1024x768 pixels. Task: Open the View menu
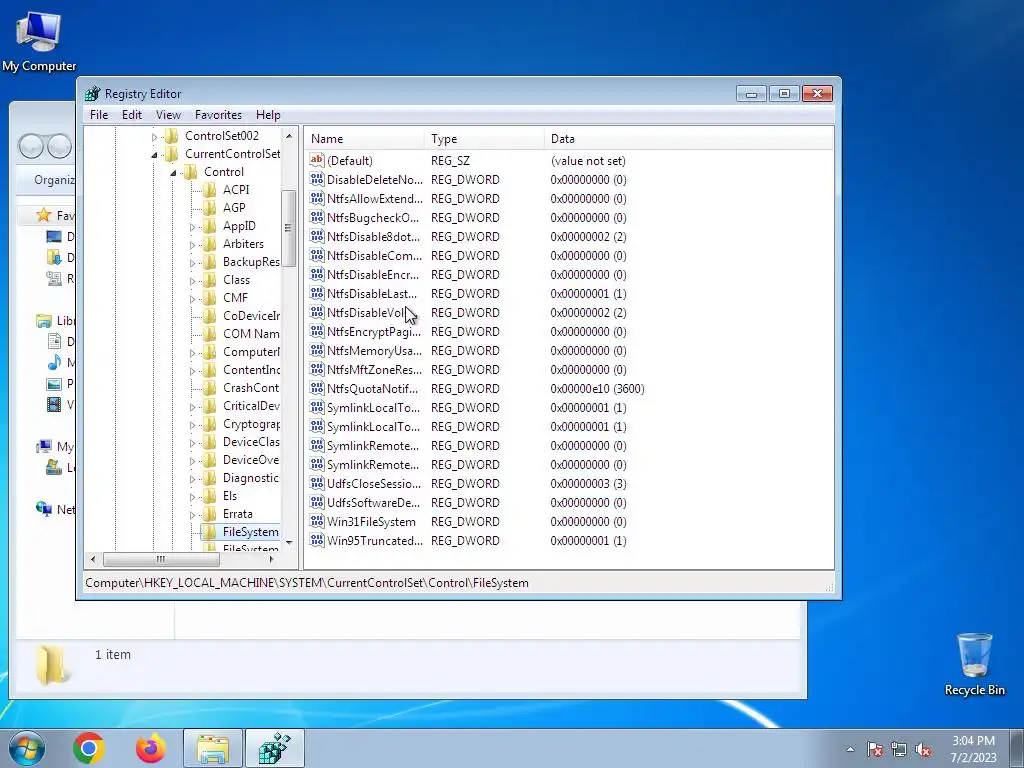pos(168,115)
